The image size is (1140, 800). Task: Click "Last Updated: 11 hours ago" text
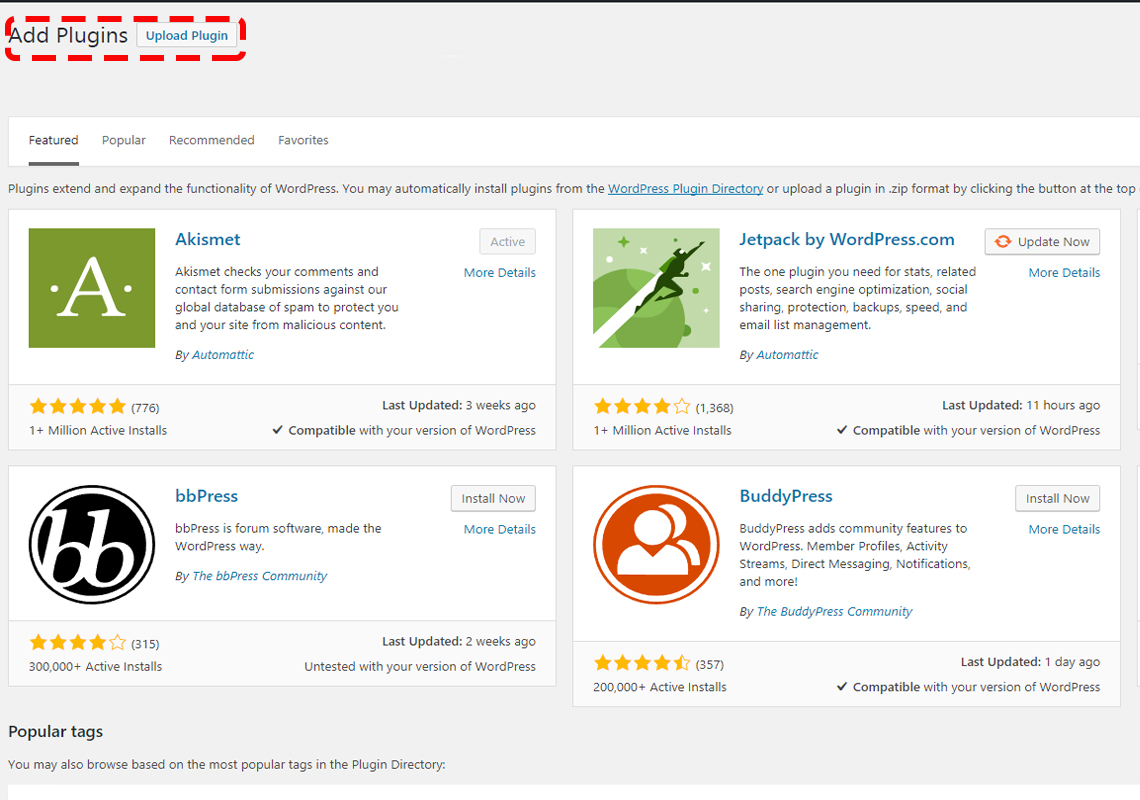1021,406
